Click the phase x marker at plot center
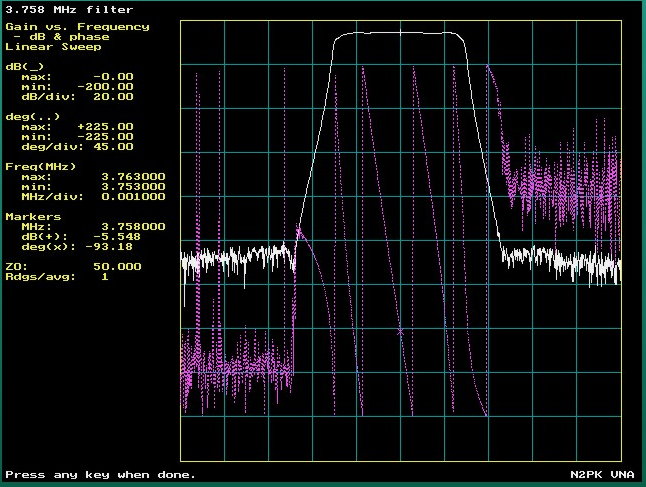This screenshot has height=487, width=646. pos(400,331)
